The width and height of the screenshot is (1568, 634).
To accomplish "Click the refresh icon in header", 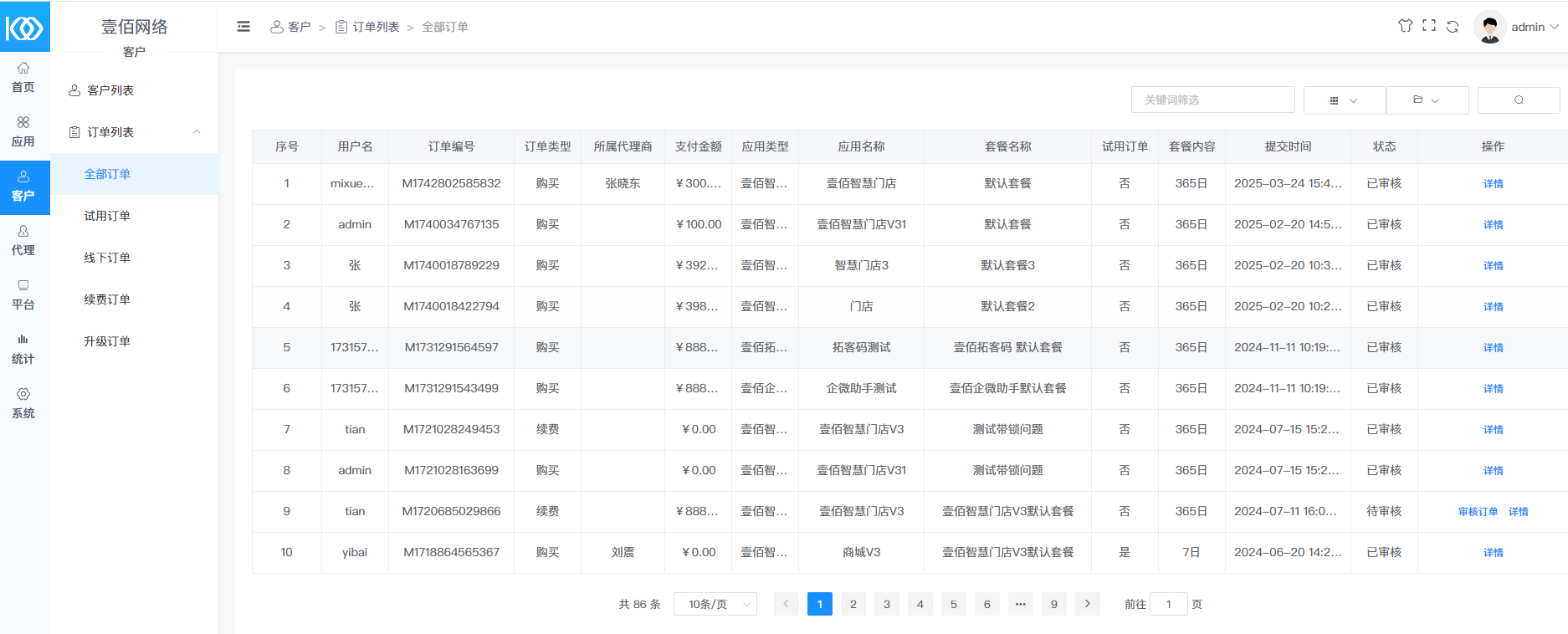I will click(x=1453, y=27).
